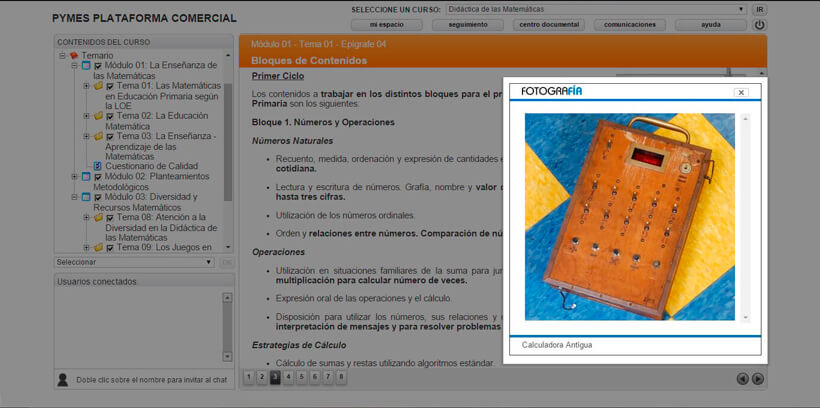Toggle the Módulo 01 checkbox
Viewport: 820px width, 408px height.
point(98,66)
